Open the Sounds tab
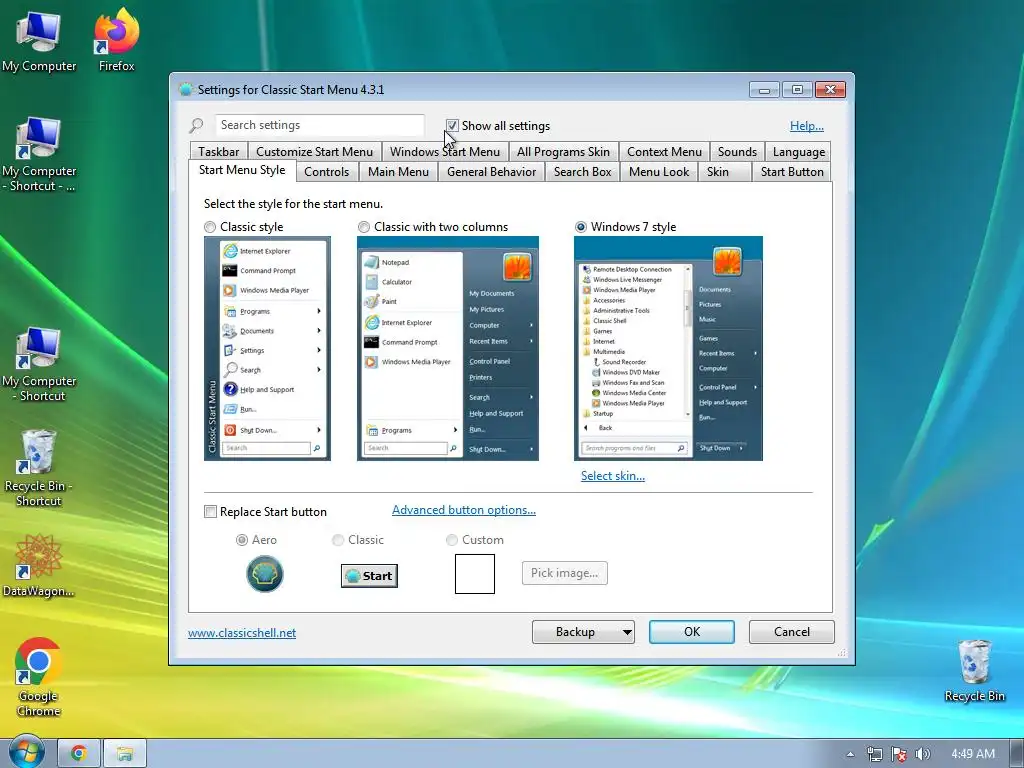The width and height of the screenshot is (1024, 768). pyautogui.click(x=737, y=152)
